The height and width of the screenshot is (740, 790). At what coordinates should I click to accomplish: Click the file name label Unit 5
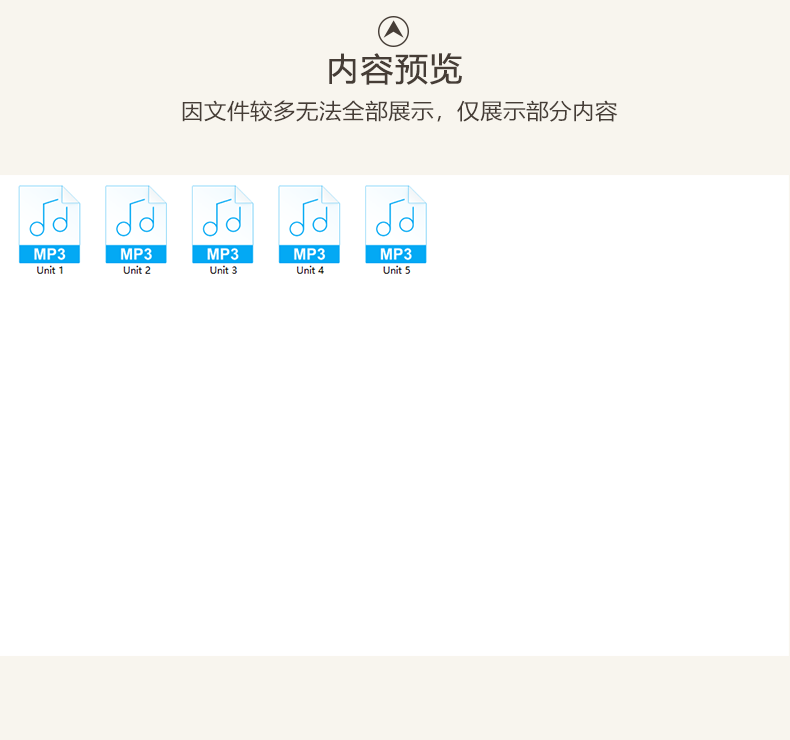(x=397, y=271)
